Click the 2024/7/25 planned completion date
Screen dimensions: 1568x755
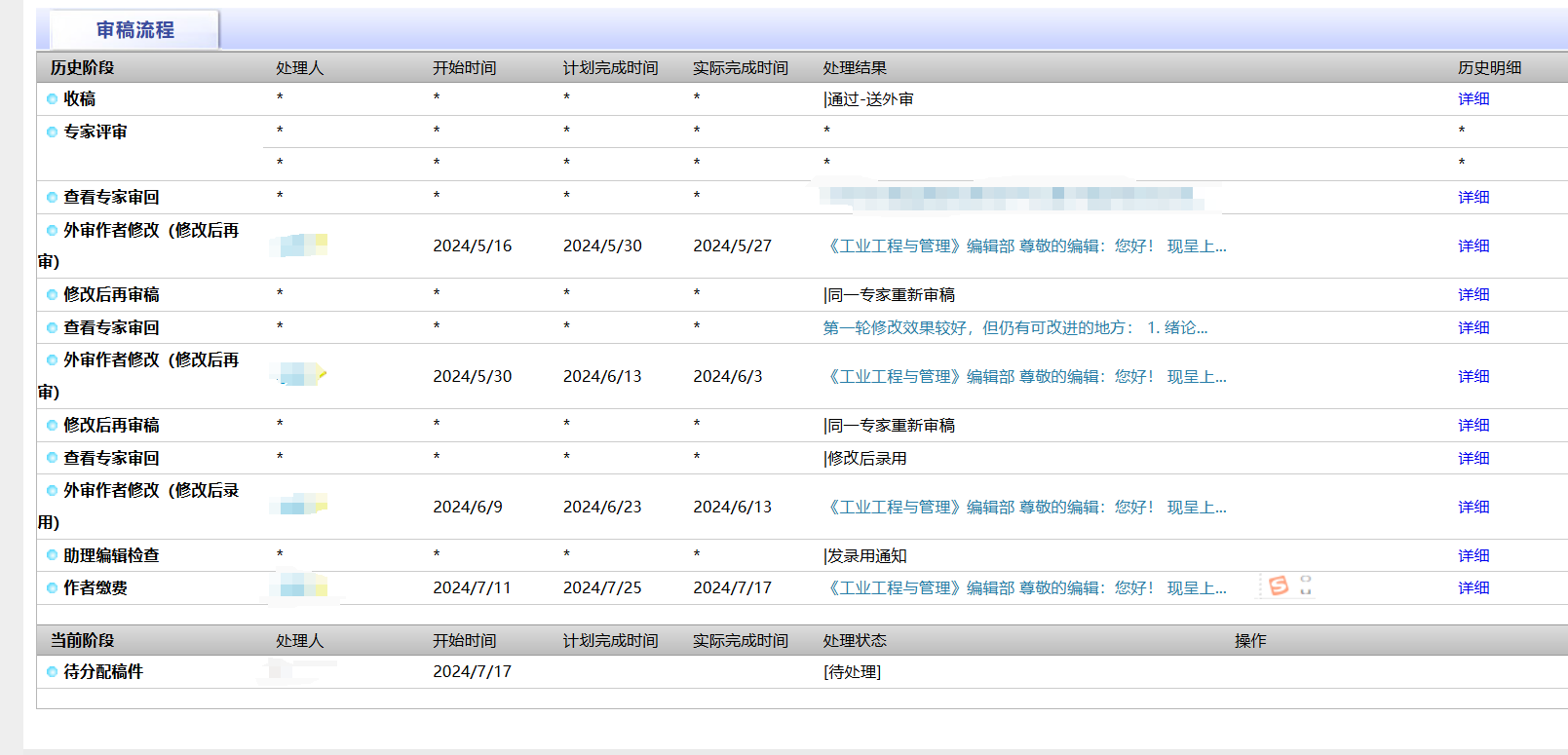(602, 588)
